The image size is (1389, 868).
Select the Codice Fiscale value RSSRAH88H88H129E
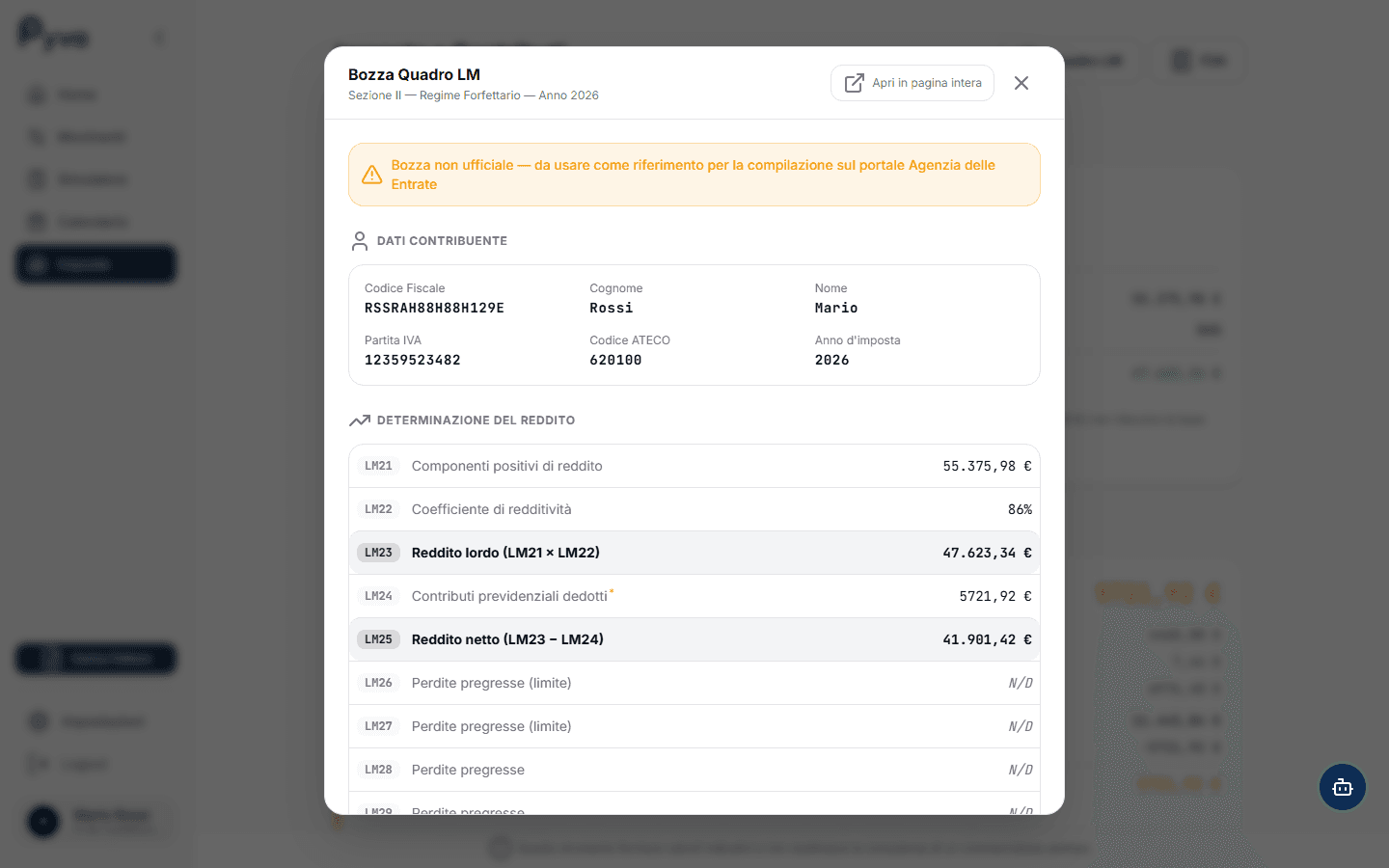coord(434,308)
